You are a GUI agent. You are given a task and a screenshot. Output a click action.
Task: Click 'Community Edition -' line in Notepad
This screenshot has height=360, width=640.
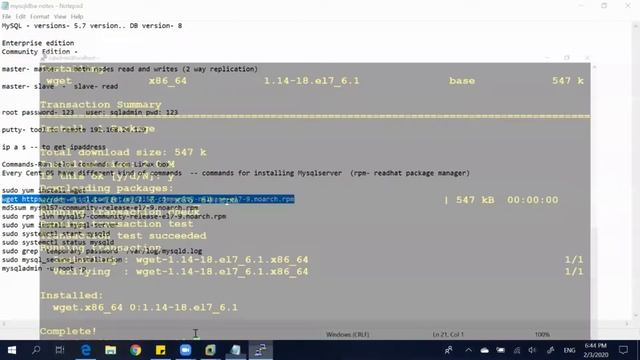coord(40,52)
